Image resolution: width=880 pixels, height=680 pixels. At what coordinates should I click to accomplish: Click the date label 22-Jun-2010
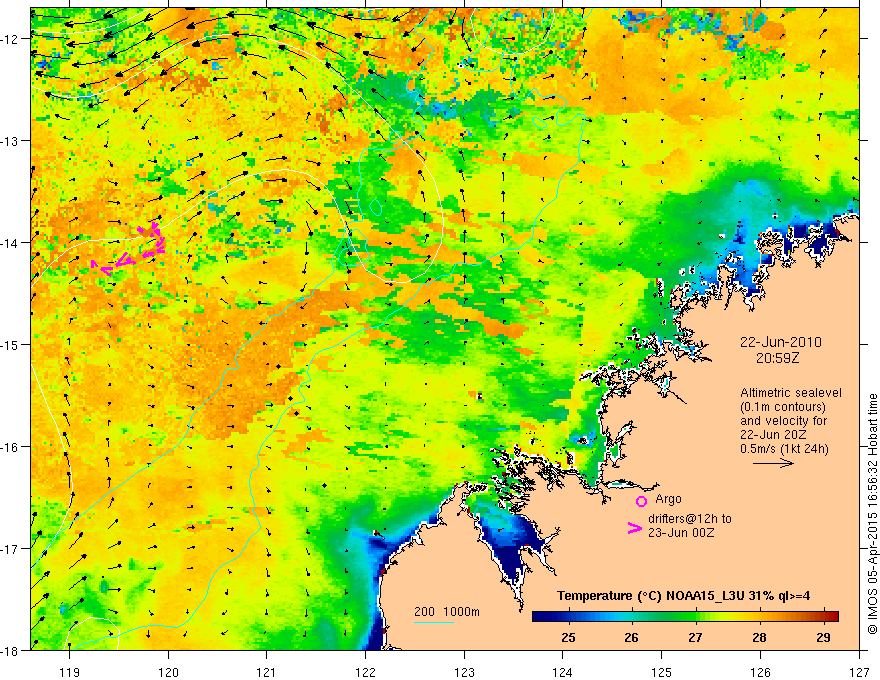click(x=781, y=342)
